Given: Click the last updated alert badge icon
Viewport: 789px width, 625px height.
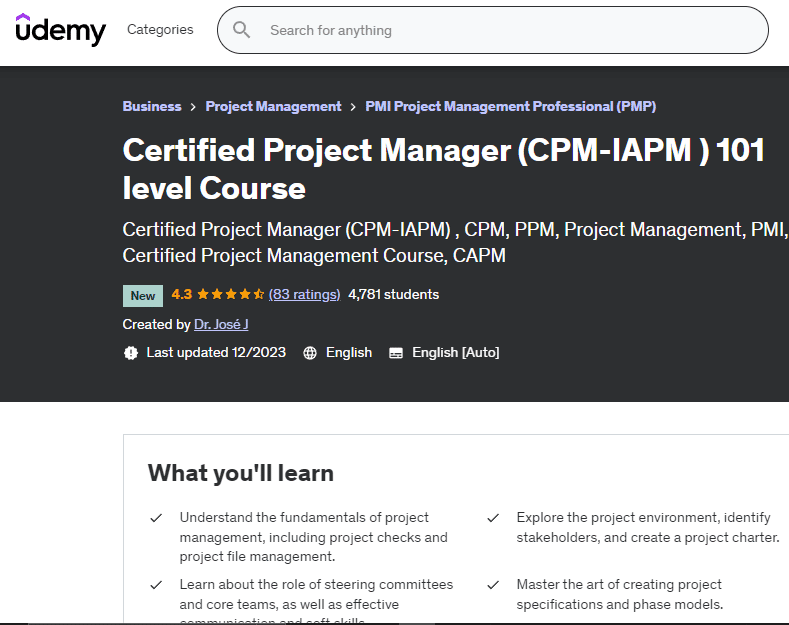Looking at the screenshot, I should pos(131,353).
